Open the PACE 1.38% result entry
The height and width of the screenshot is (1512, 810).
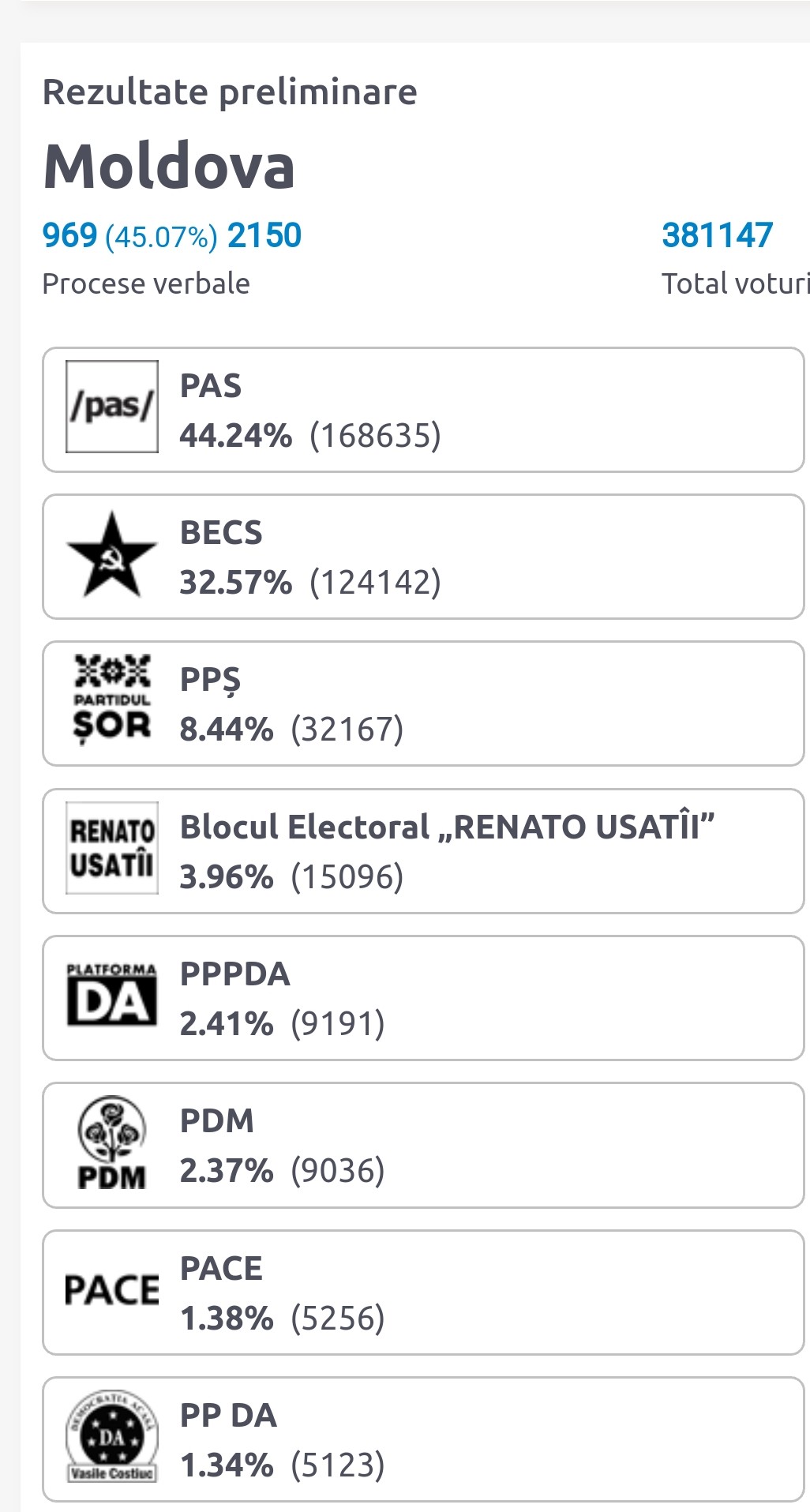pos(423,1293)
